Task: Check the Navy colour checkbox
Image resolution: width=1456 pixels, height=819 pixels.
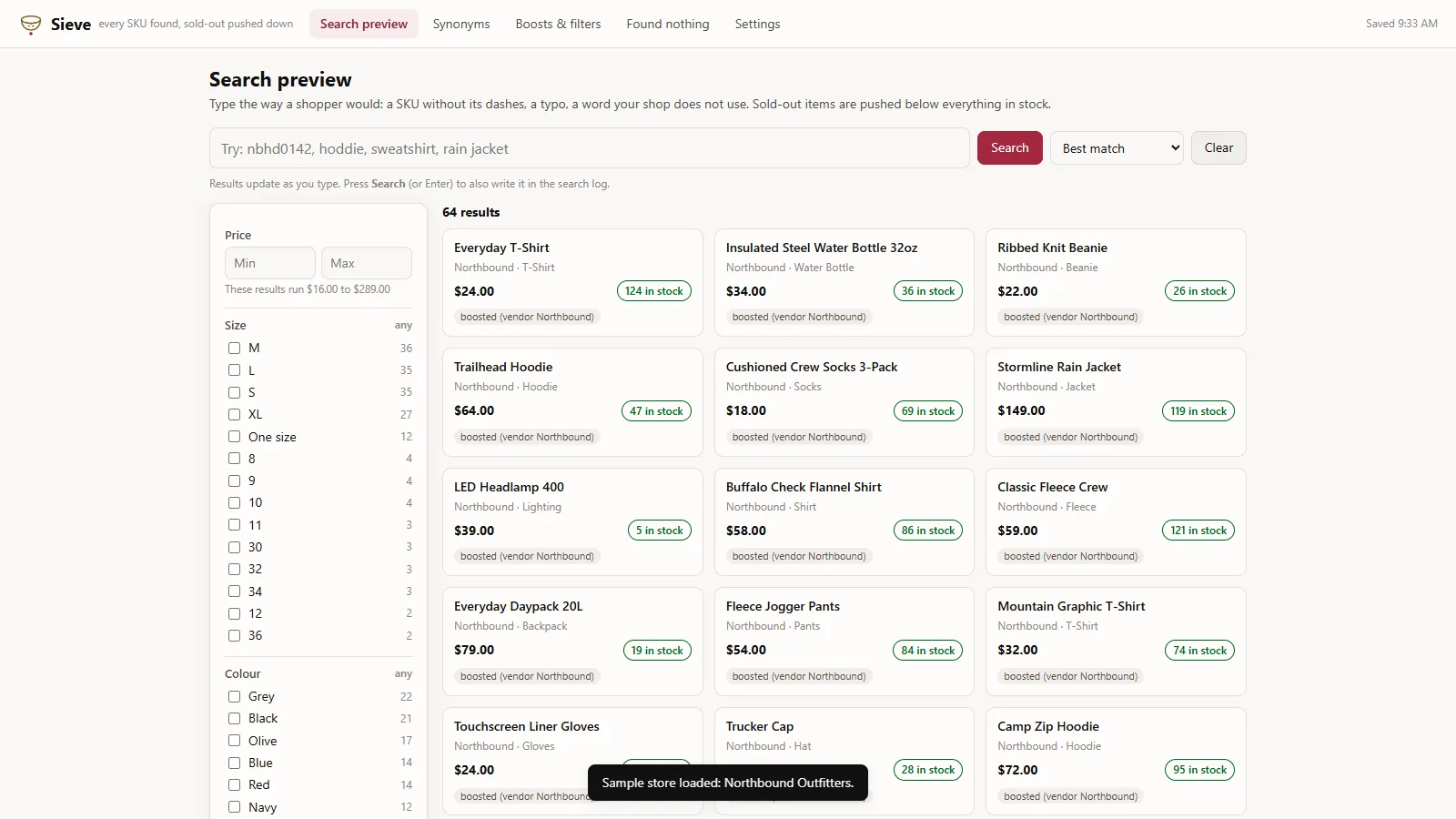Action: (234, 807)
